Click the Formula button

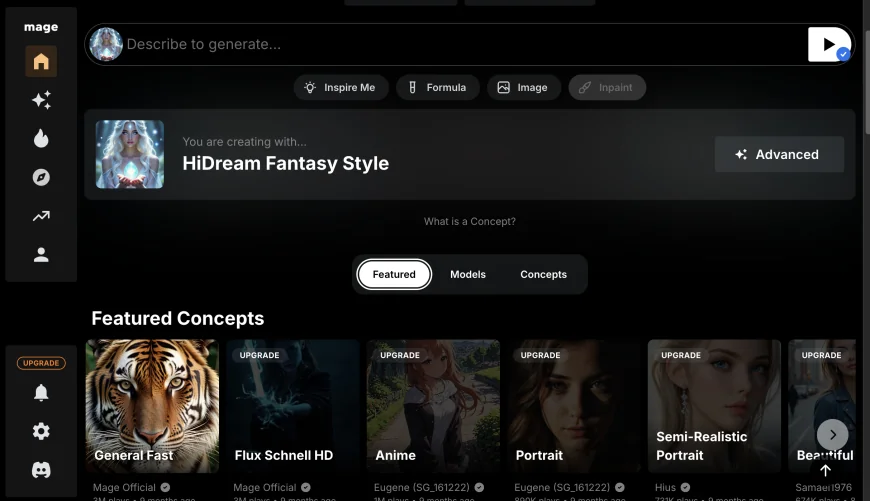pos(437,88)
